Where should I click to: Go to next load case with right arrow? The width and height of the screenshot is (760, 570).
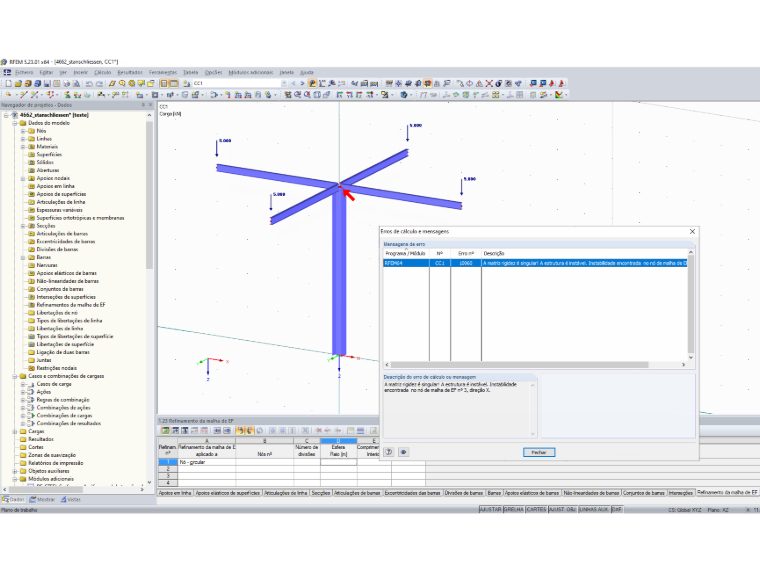(302, 83)
